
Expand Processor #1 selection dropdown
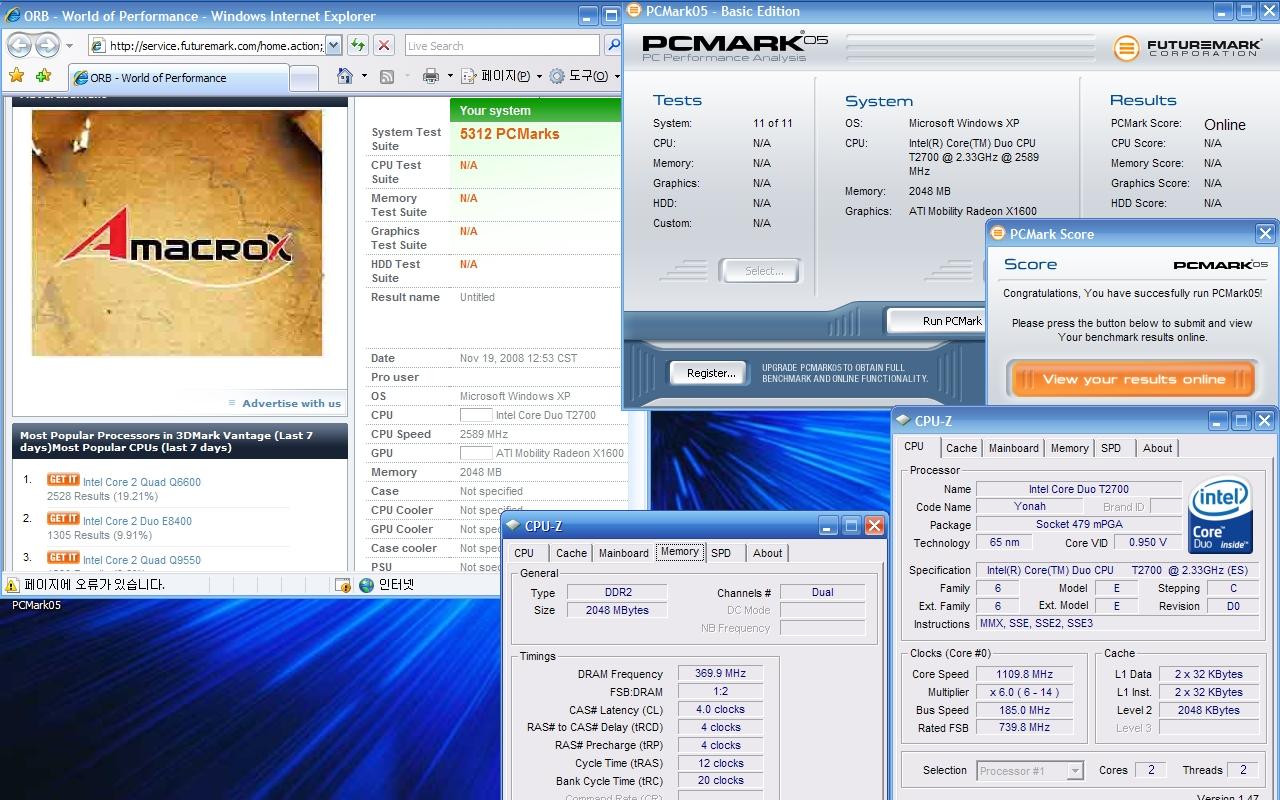(1075, 771)
